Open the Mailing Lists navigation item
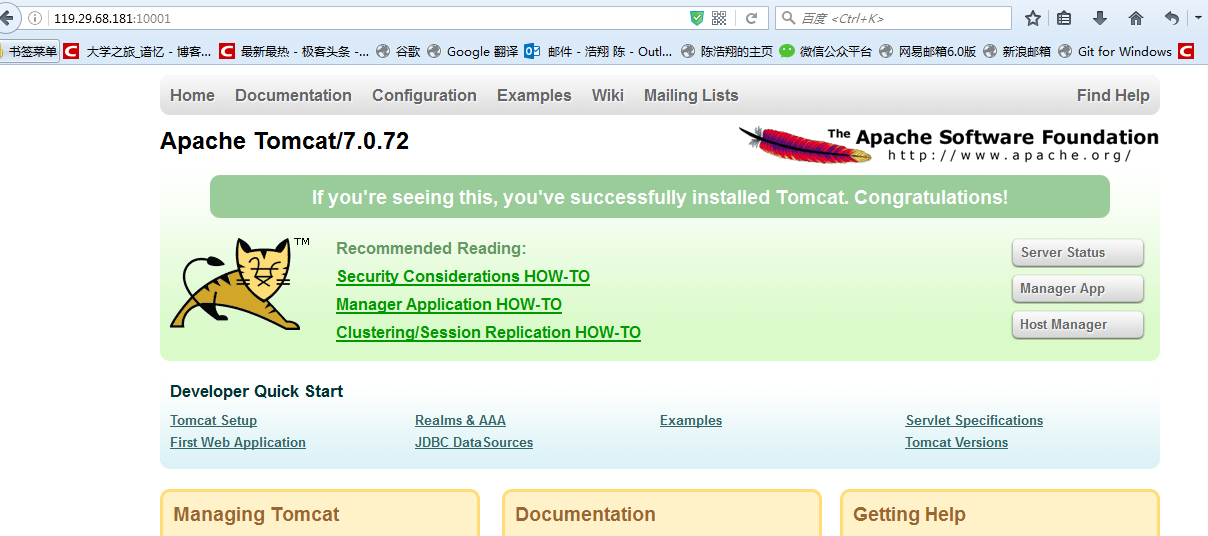The image size is (1208, 536). point(691,95)
